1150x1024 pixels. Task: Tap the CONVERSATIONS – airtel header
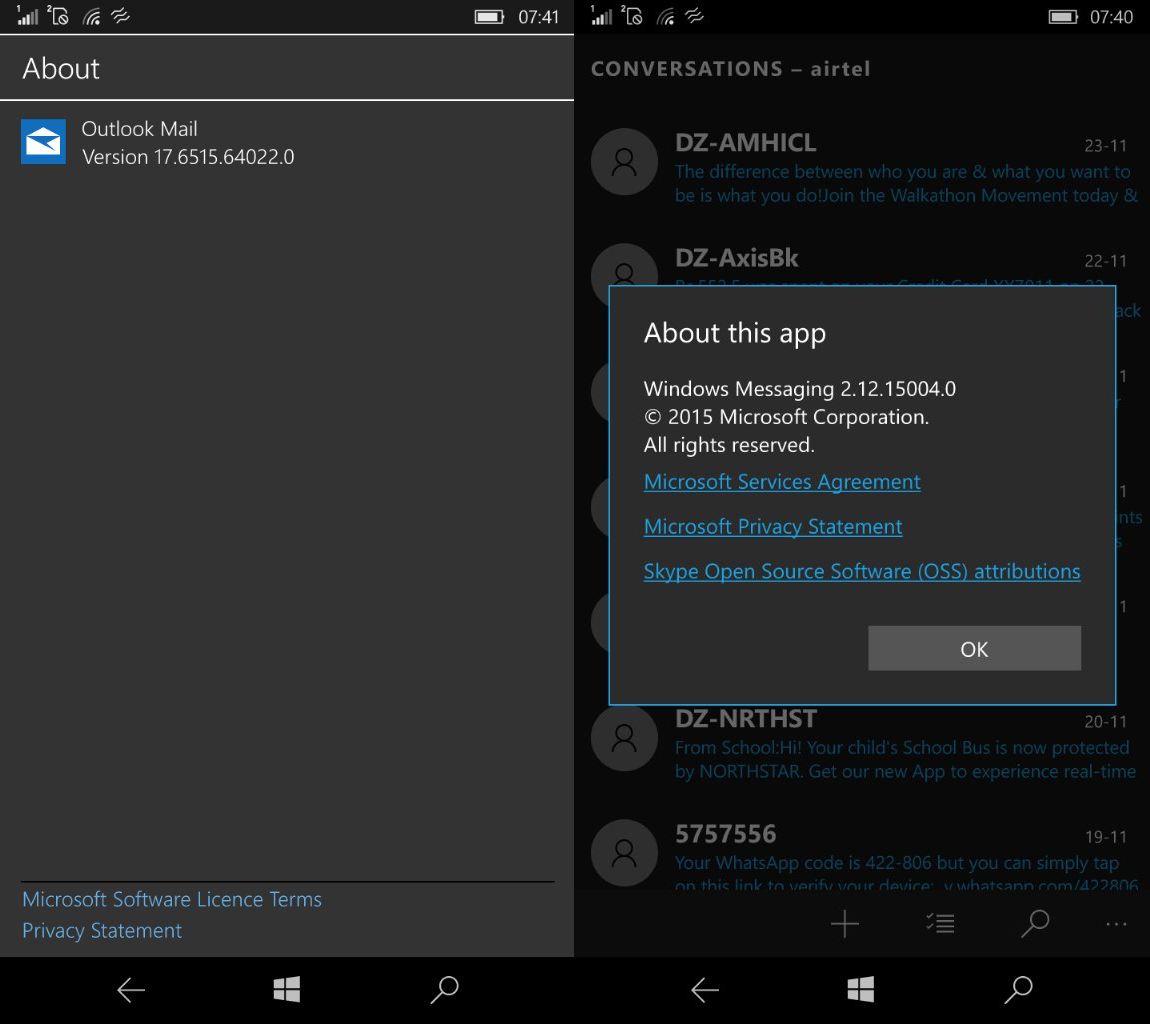[x=730, y=69]
